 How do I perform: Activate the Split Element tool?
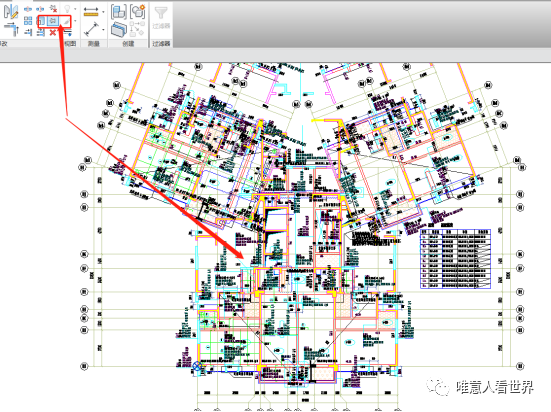point(28,9)
